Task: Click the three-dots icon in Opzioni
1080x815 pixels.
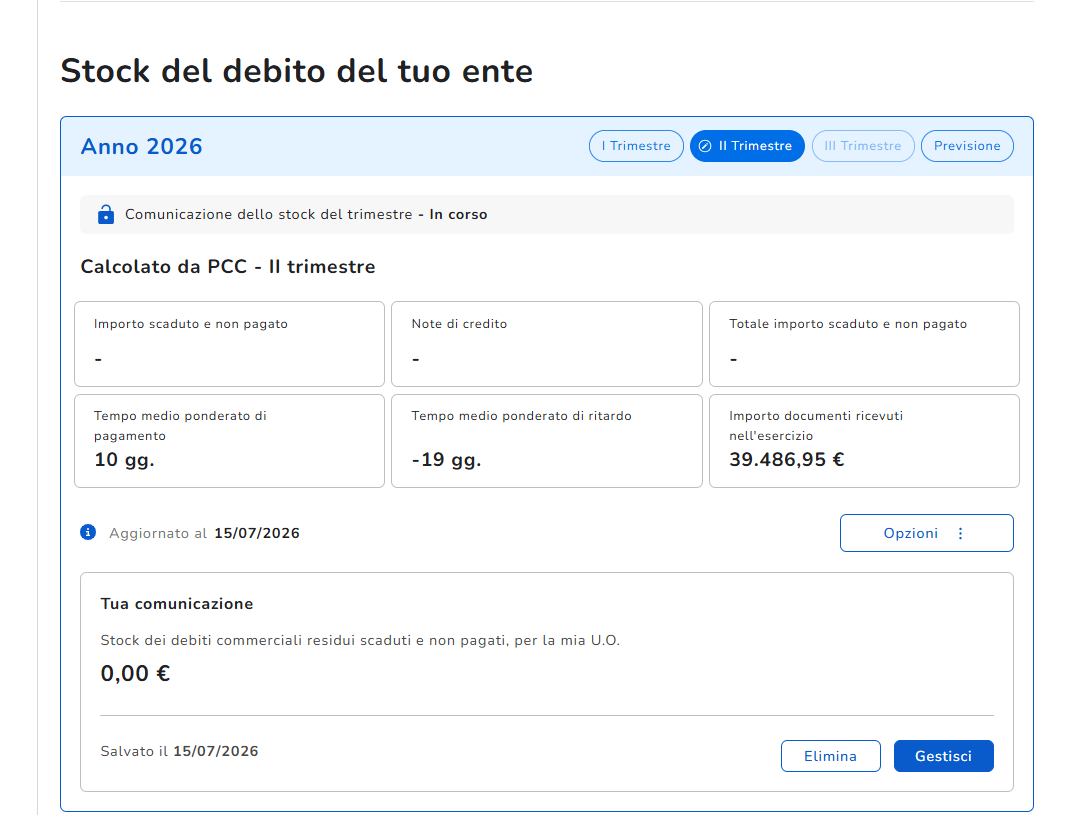Action: click(960, 533)
